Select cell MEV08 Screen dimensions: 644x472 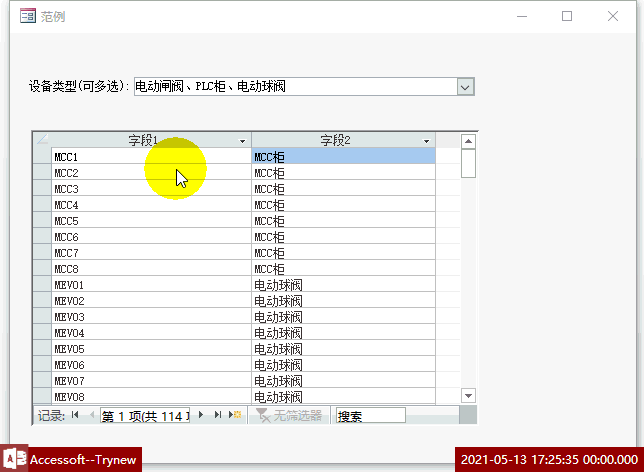(x=151, y=397)
